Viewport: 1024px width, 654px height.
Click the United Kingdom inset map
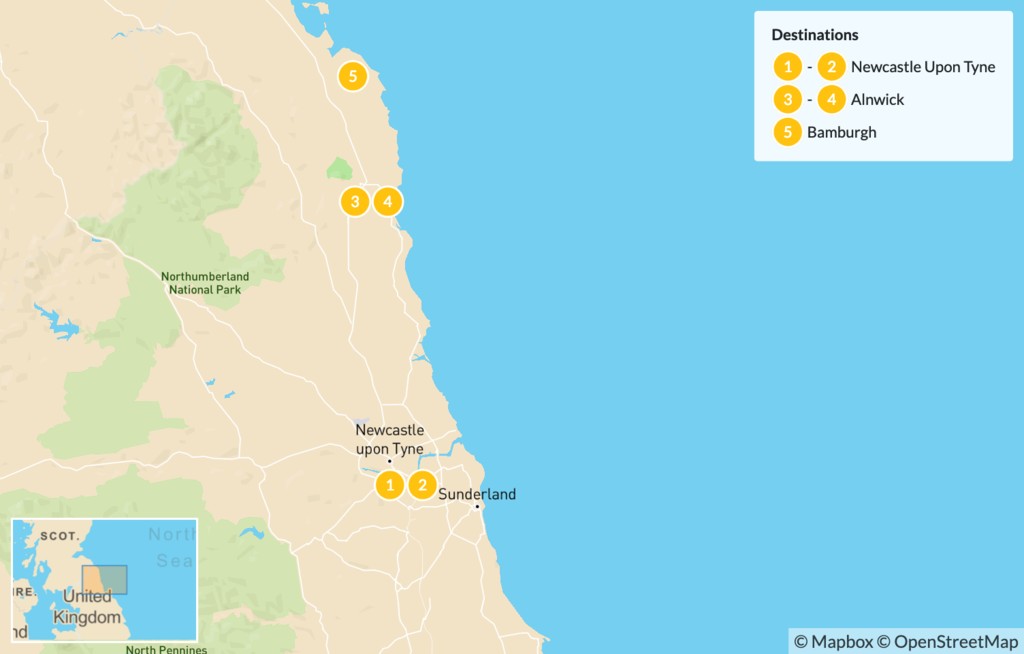pos(104,580)
